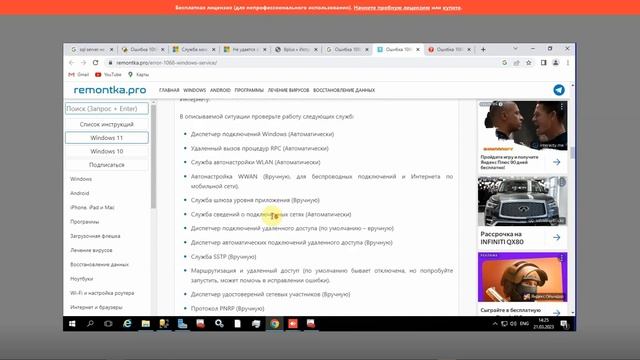Viewport: 640px width, 360px height.
Task: Click the Windows 11 sidebar button
Action: pos(107,138)
